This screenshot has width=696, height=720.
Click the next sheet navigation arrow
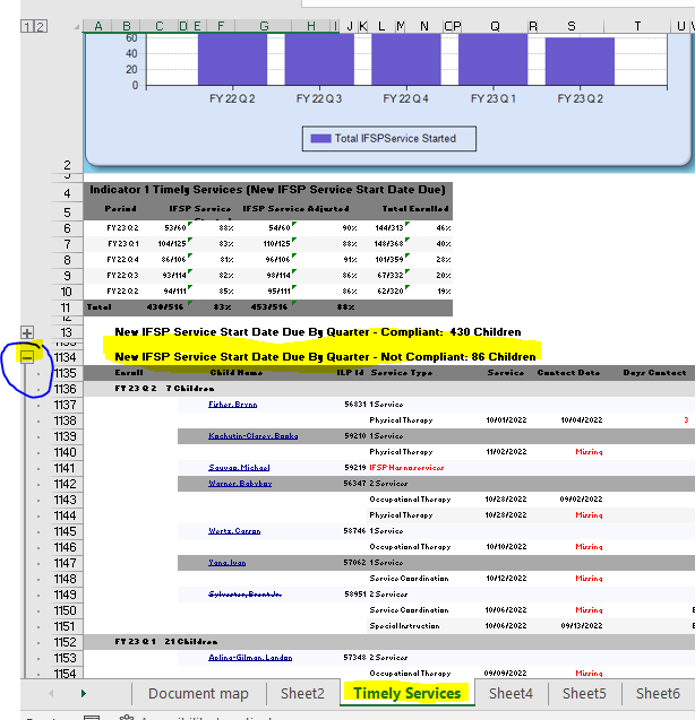[83, 693]
